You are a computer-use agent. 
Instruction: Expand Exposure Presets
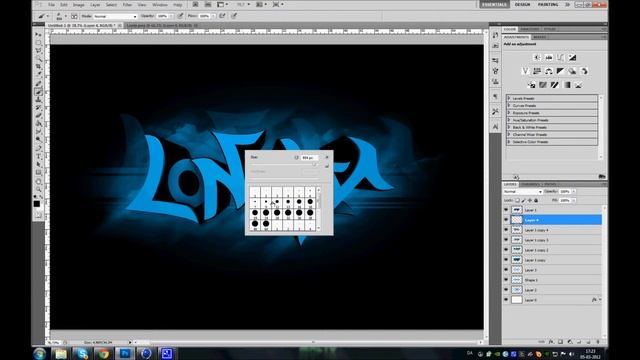tap(509, 113)
